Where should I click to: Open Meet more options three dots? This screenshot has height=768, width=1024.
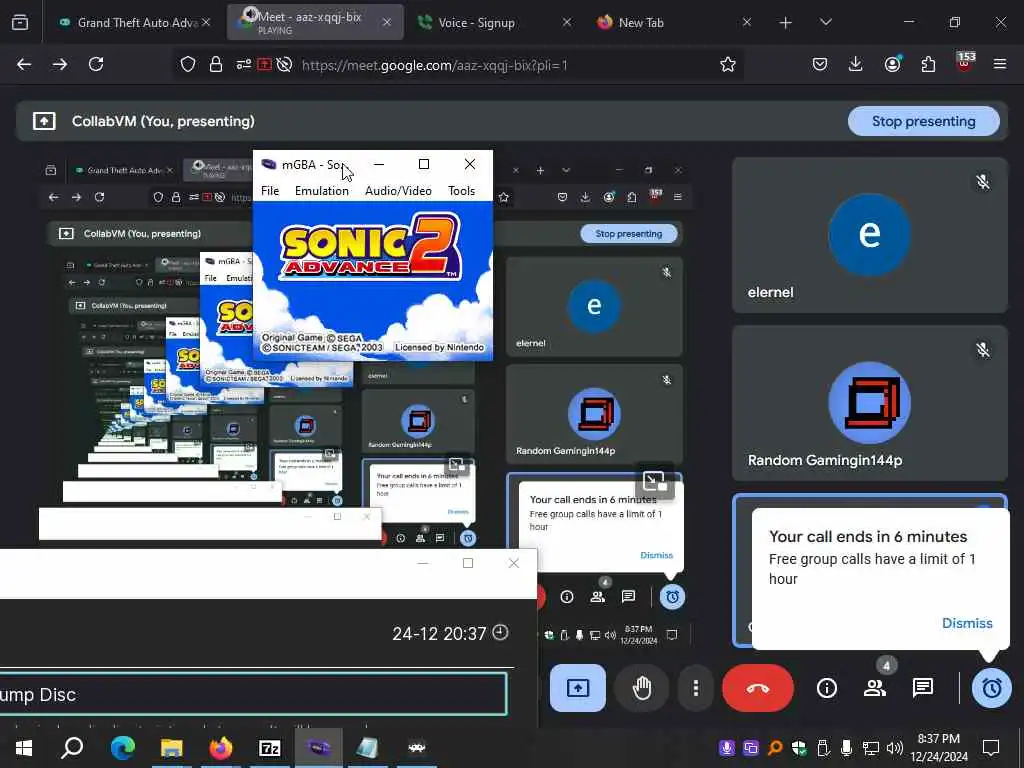click(x=696, y=688)
